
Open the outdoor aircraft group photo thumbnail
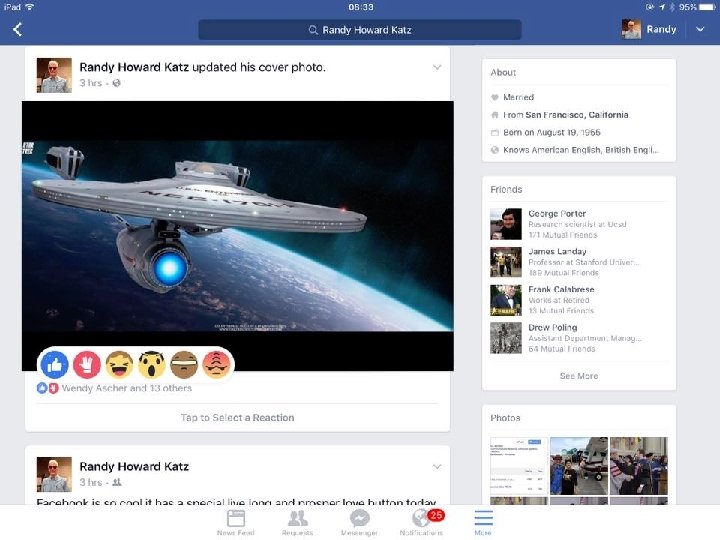[579, 466]
